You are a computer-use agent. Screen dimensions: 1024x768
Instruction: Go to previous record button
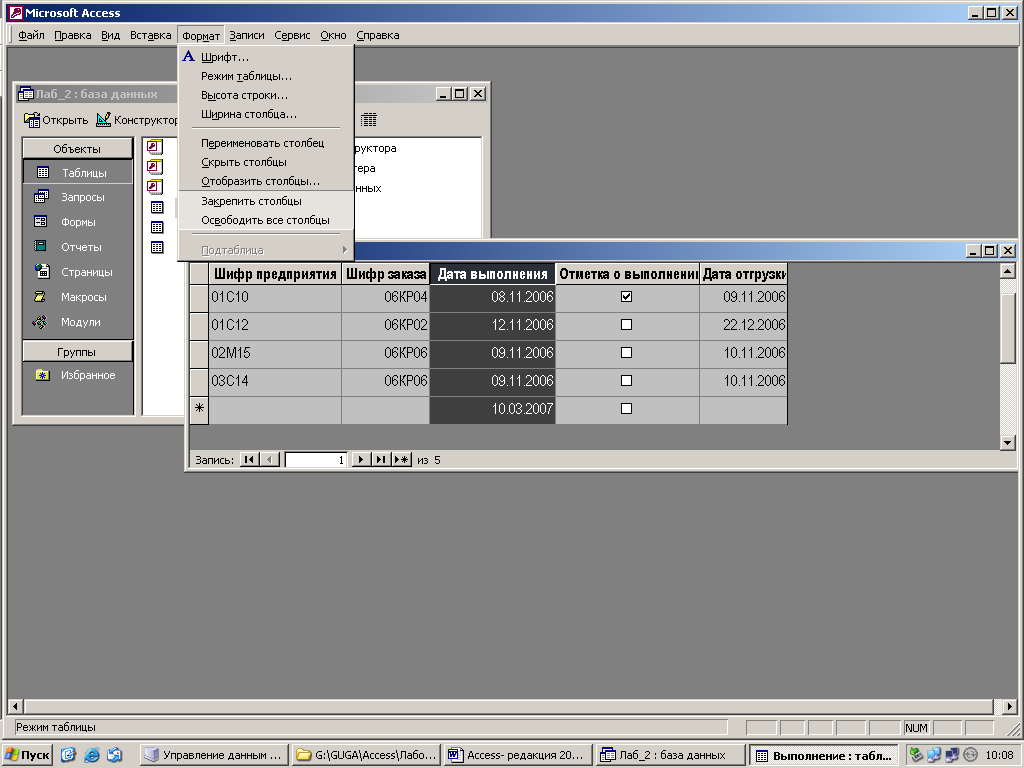(270, 460)
